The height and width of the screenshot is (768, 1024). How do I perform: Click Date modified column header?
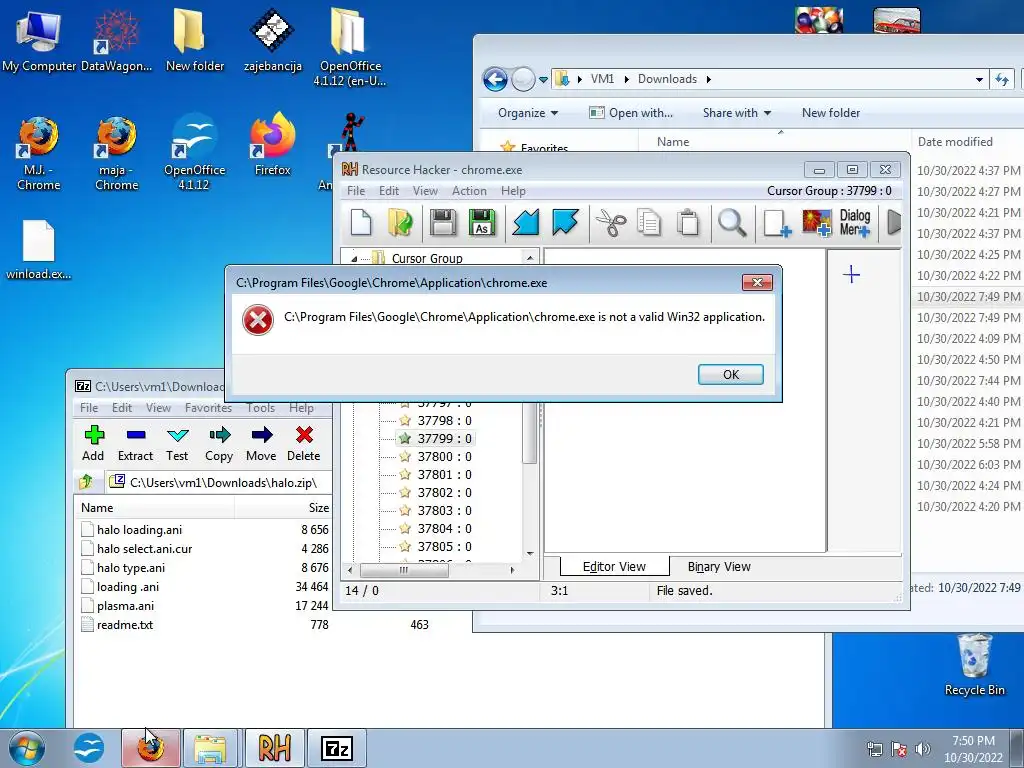pyautogui.click(x=955, y=142)
